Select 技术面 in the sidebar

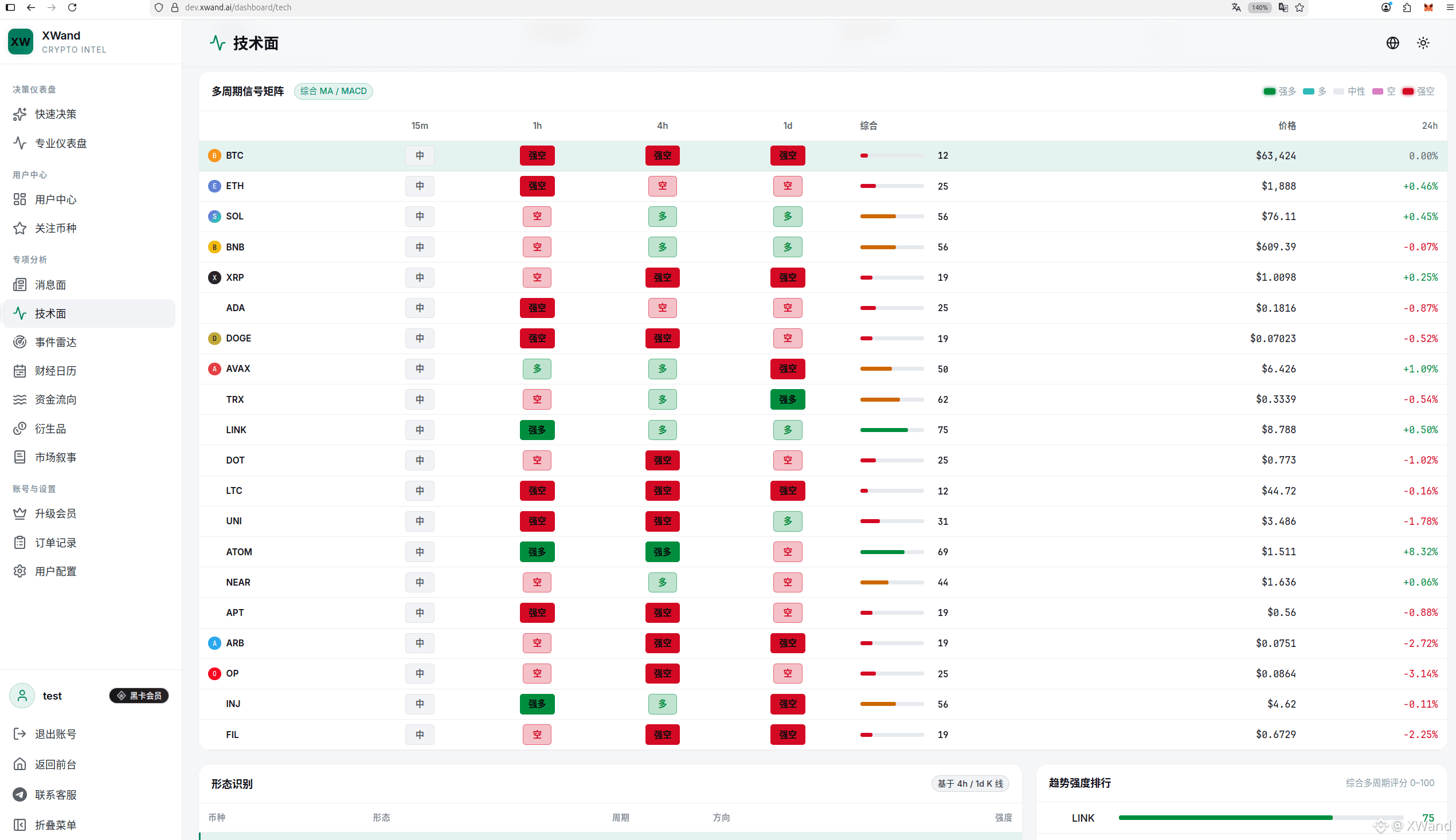pos(89,313)
